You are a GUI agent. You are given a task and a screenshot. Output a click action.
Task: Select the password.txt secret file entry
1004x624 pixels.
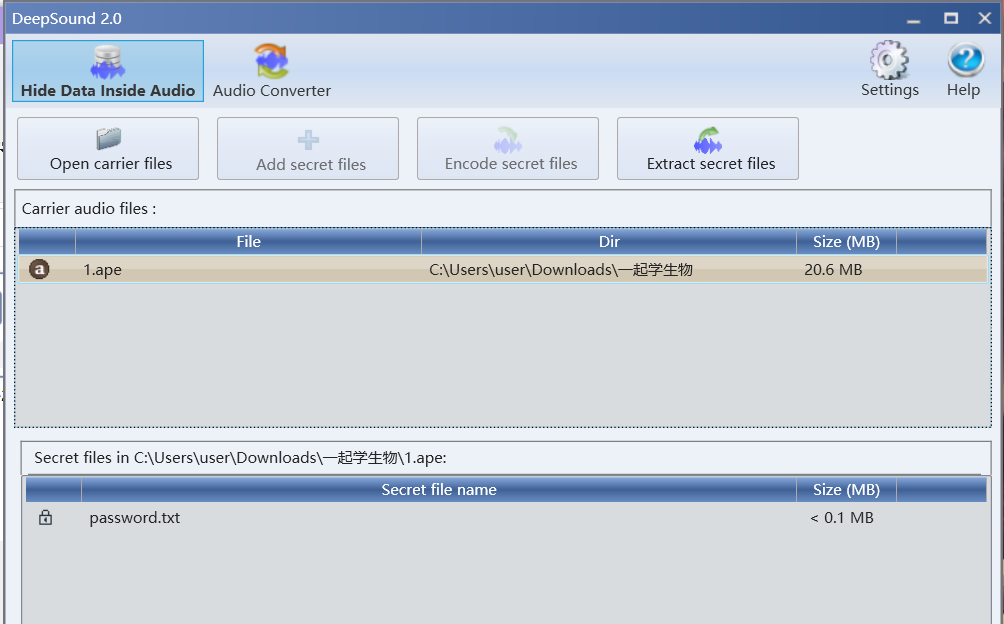(x=135, y=518)
